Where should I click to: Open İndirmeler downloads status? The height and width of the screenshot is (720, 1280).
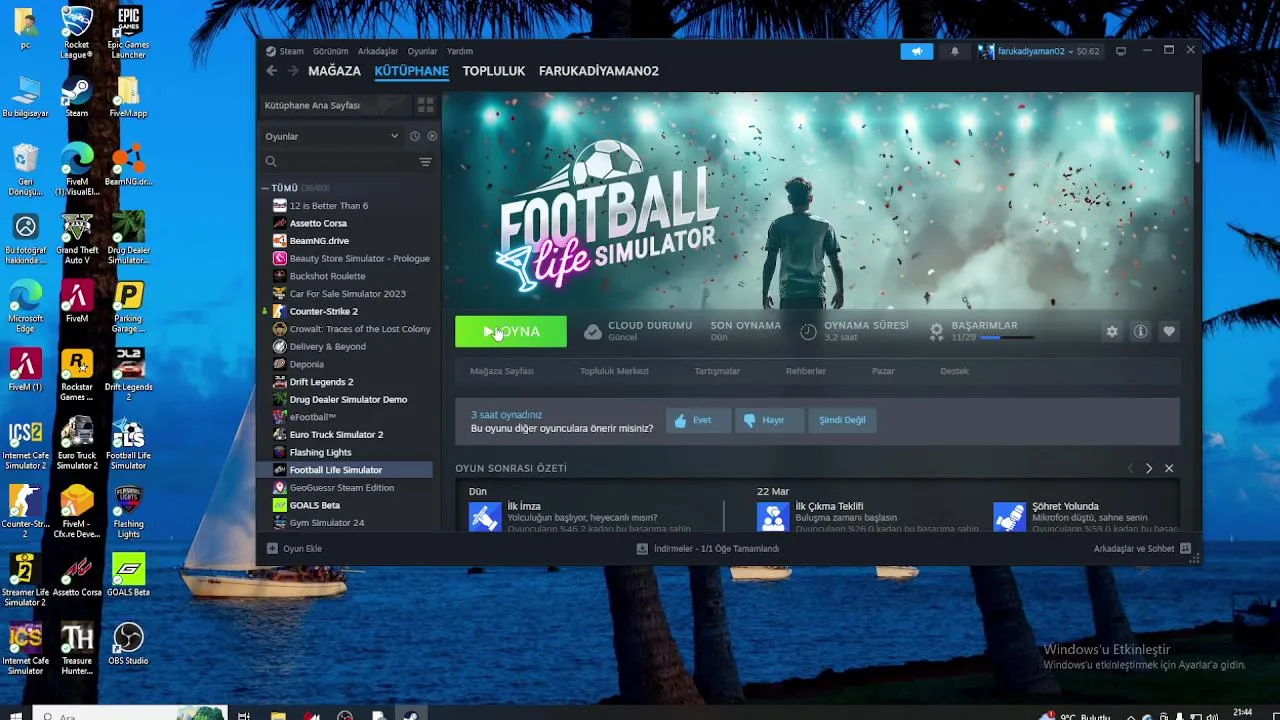coord(708,549)
